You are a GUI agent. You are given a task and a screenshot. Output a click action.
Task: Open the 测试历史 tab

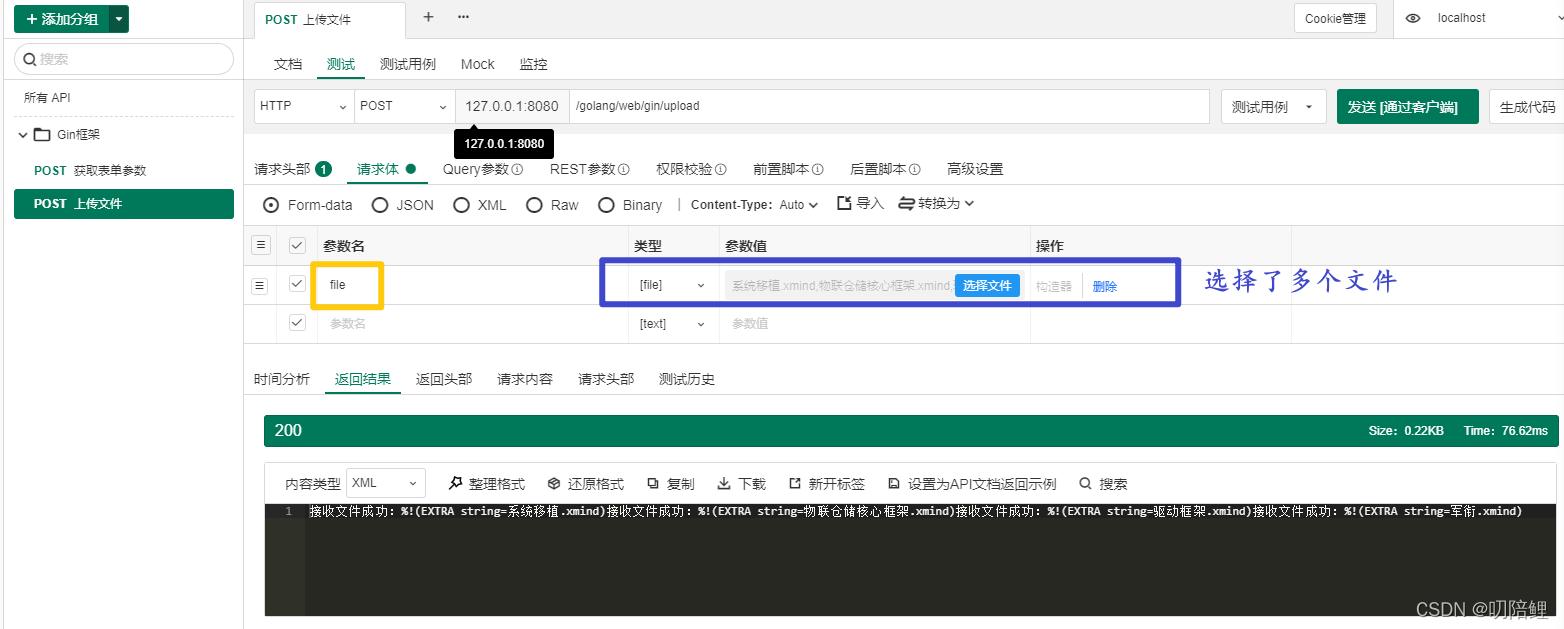coord(687,380)
